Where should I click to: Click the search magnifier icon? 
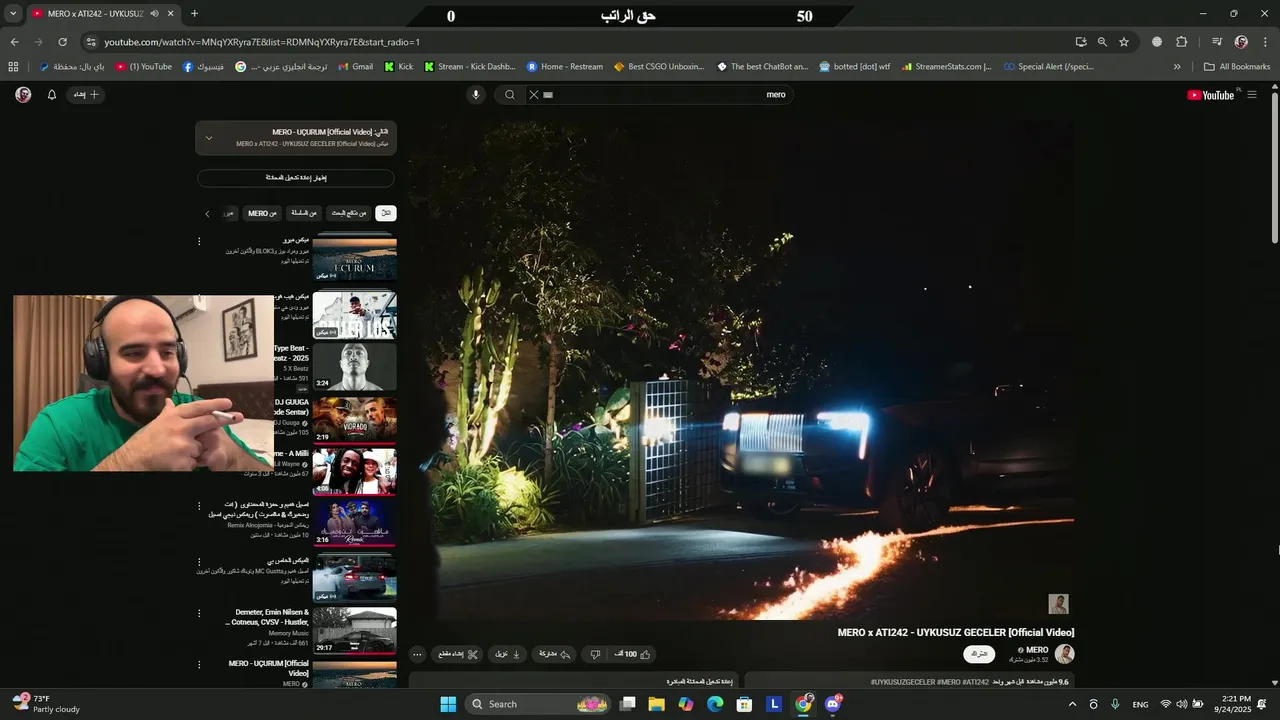pyautogui.click(x=510, y=95)
